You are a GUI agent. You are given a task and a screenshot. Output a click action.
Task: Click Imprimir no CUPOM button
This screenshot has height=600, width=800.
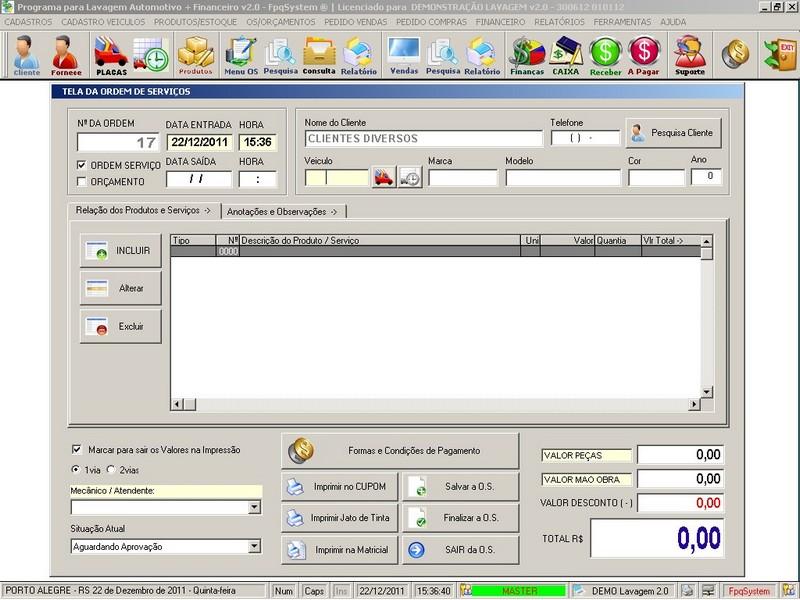pos(339,487)
